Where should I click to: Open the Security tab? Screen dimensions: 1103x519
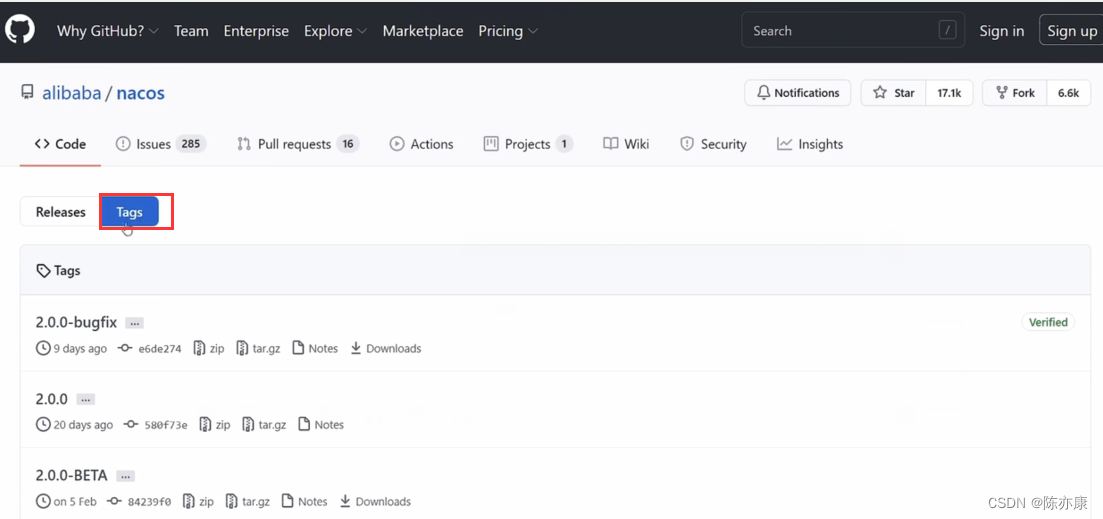pyautogui.click(x=713, y=144)
